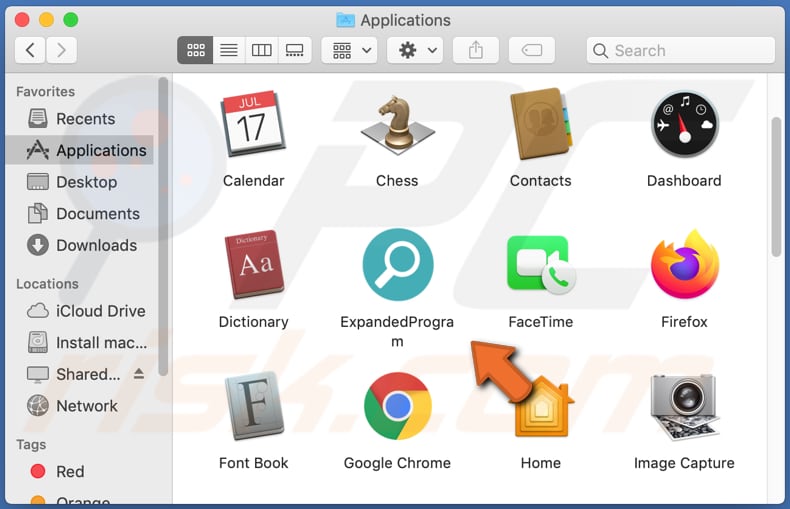The height and width of the screenshot is (509, 790).
Task: Click the Share toolbar button
Action: pyautogui.click(x=476, y=50)
